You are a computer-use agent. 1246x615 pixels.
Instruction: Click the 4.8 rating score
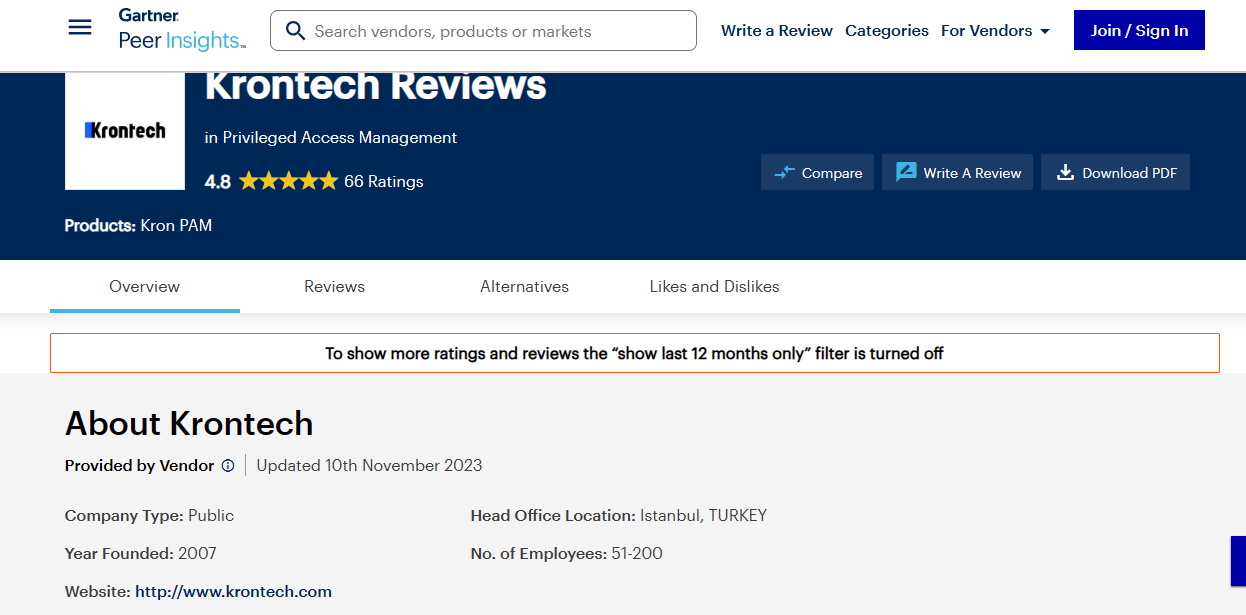pos(218,182)
